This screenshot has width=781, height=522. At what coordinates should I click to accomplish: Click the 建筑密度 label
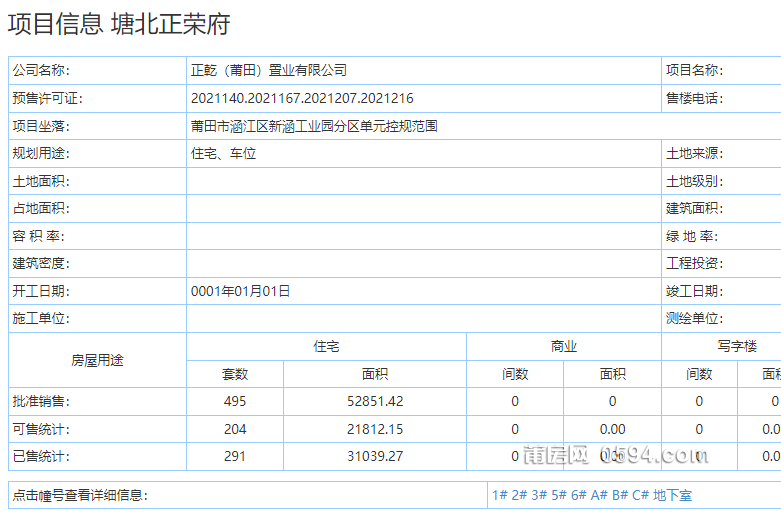pyautogui.click(x=41, y=263)
